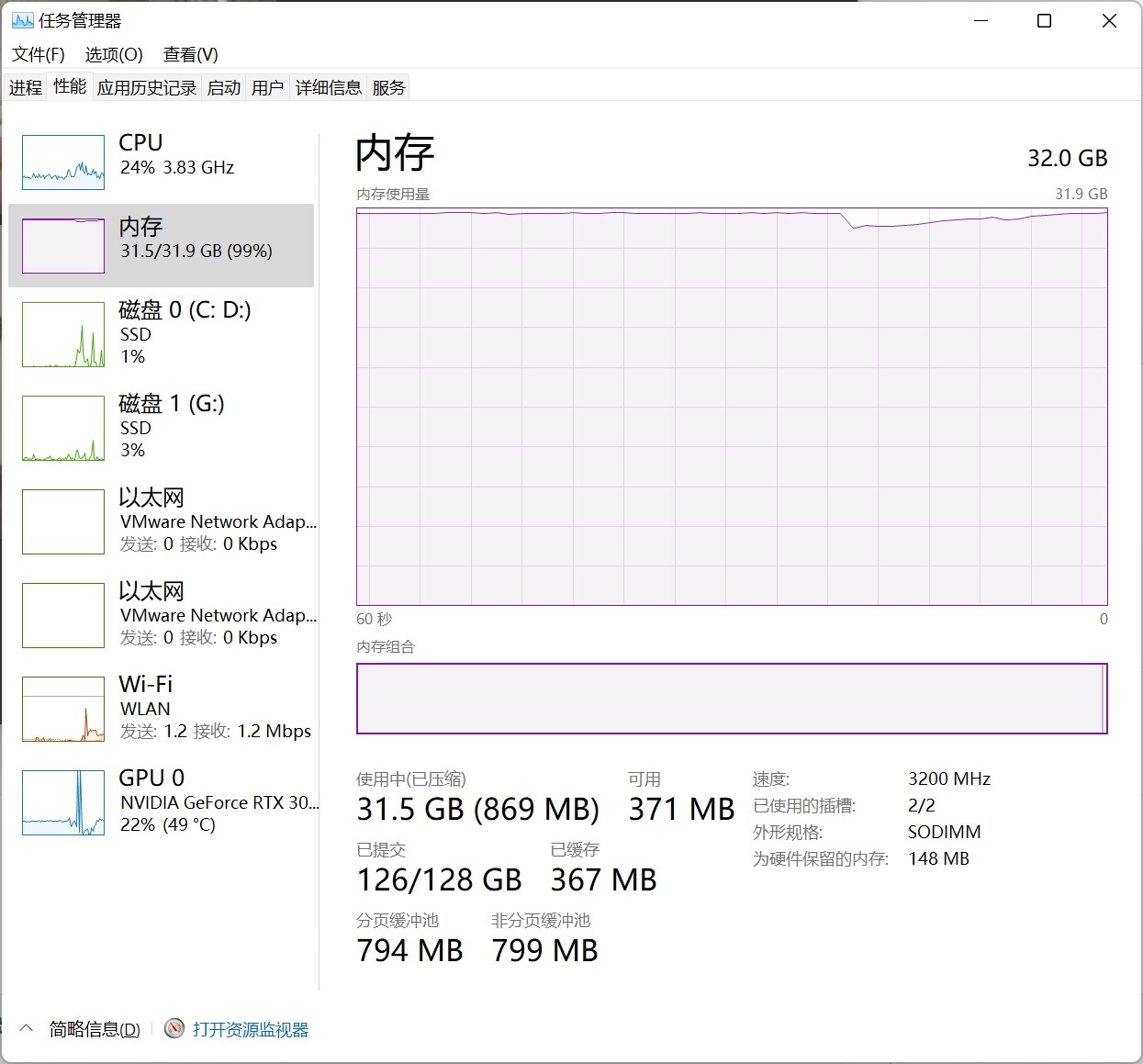This screenshot has width=1143, height=1064.
Task: Click the resource monitor icon
Action: 174,1029
